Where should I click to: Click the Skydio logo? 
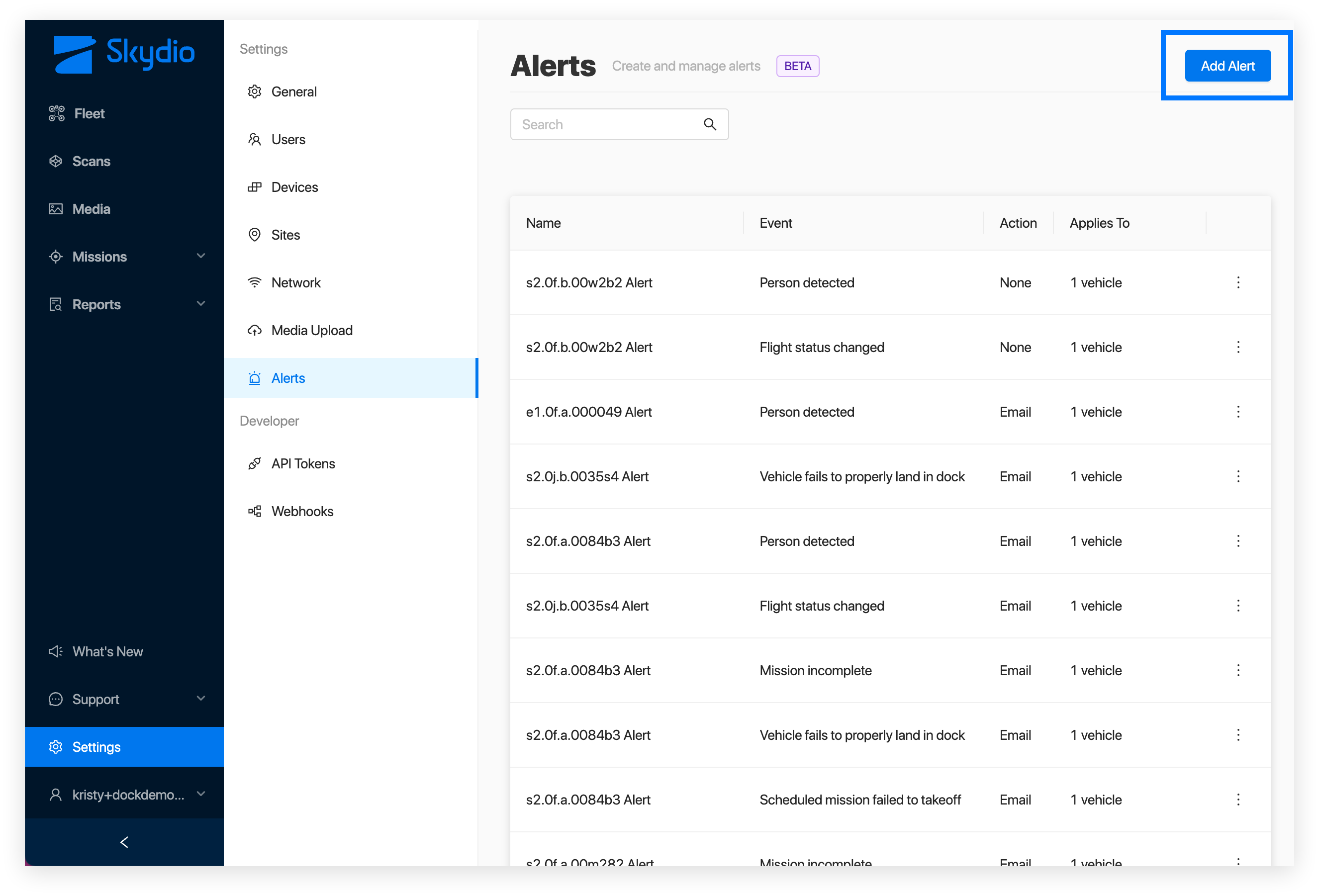[x=124, y=54]
